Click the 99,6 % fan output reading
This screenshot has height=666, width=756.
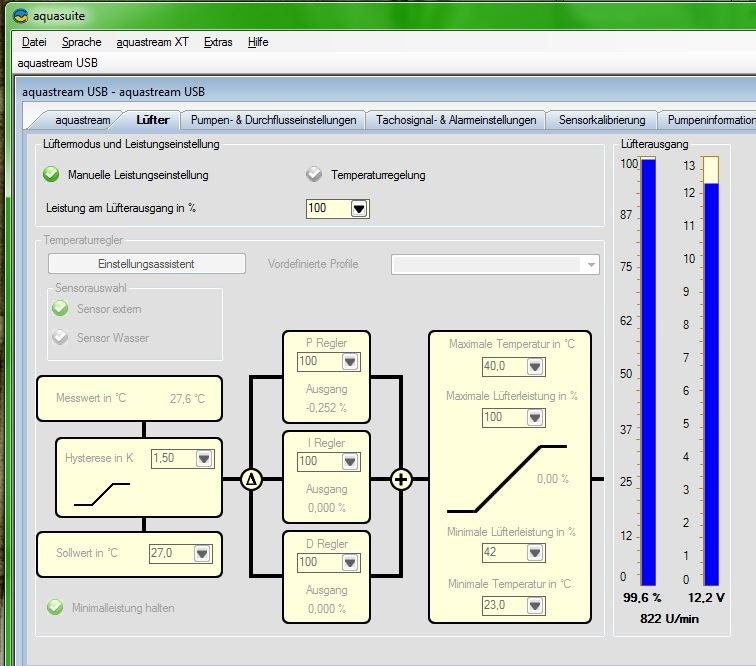(642, 598)
